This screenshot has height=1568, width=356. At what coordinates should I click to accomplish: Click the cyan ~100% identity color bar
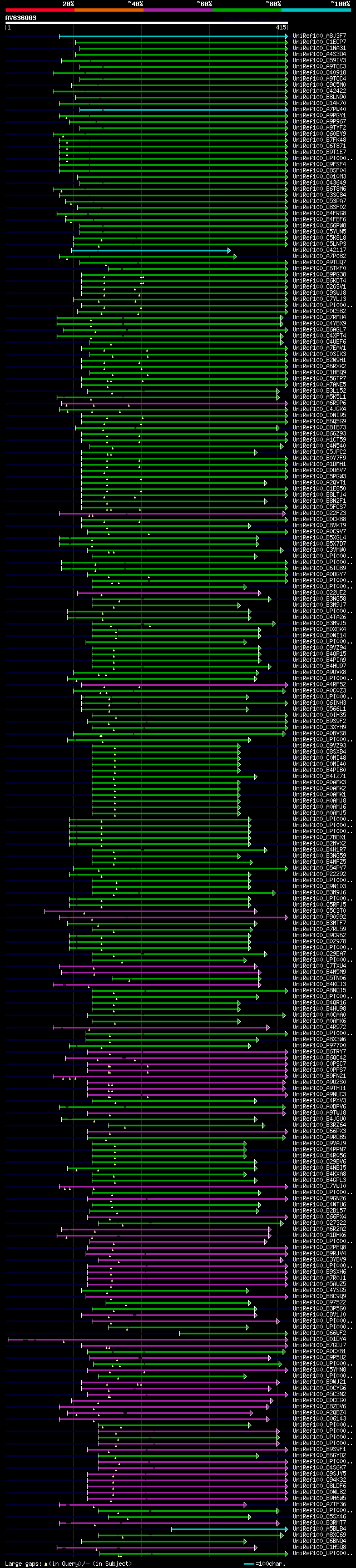(x=316, y=10)
